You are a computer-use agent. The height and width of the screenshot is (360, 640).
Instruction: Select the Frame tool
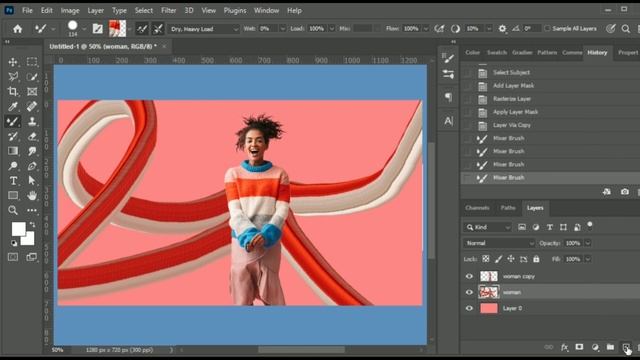coord(32,91)
